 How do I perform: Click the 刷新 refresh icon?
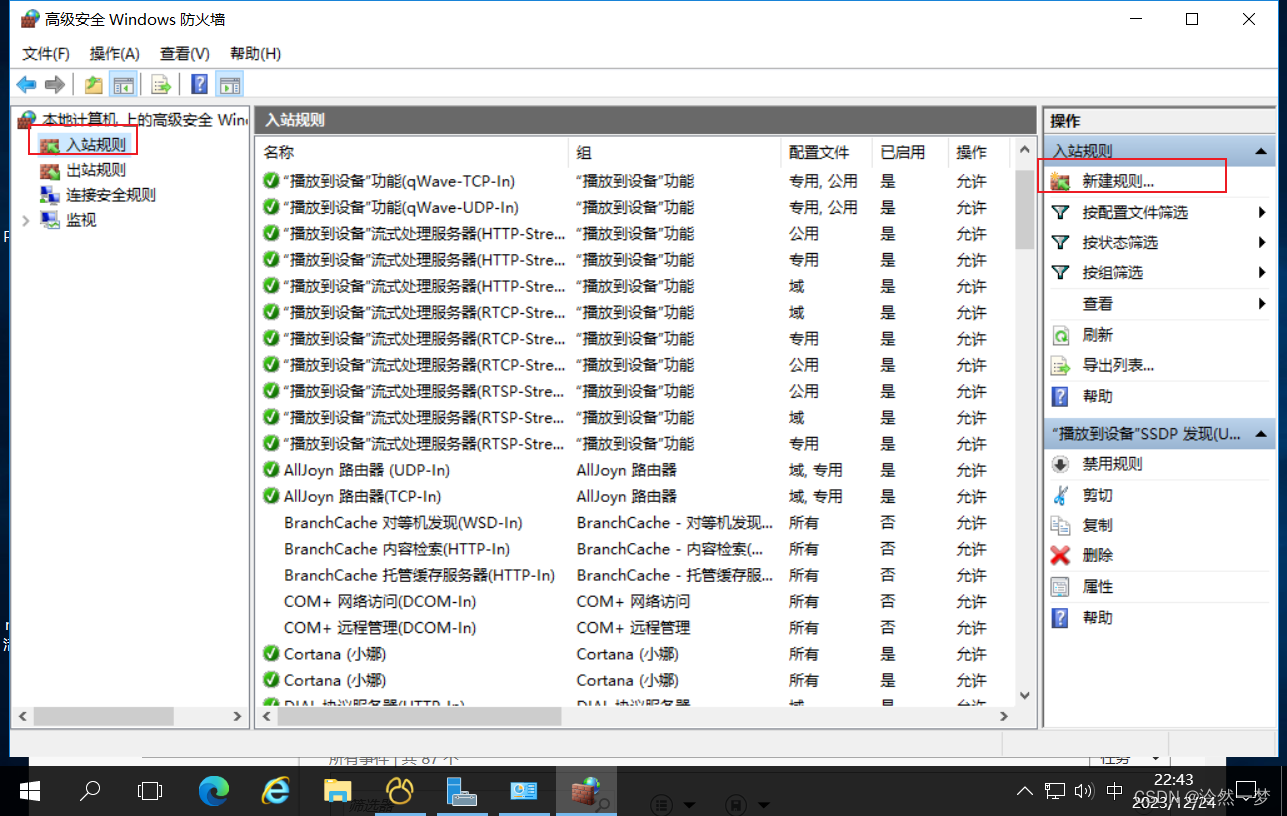[x=1062, y=335]
